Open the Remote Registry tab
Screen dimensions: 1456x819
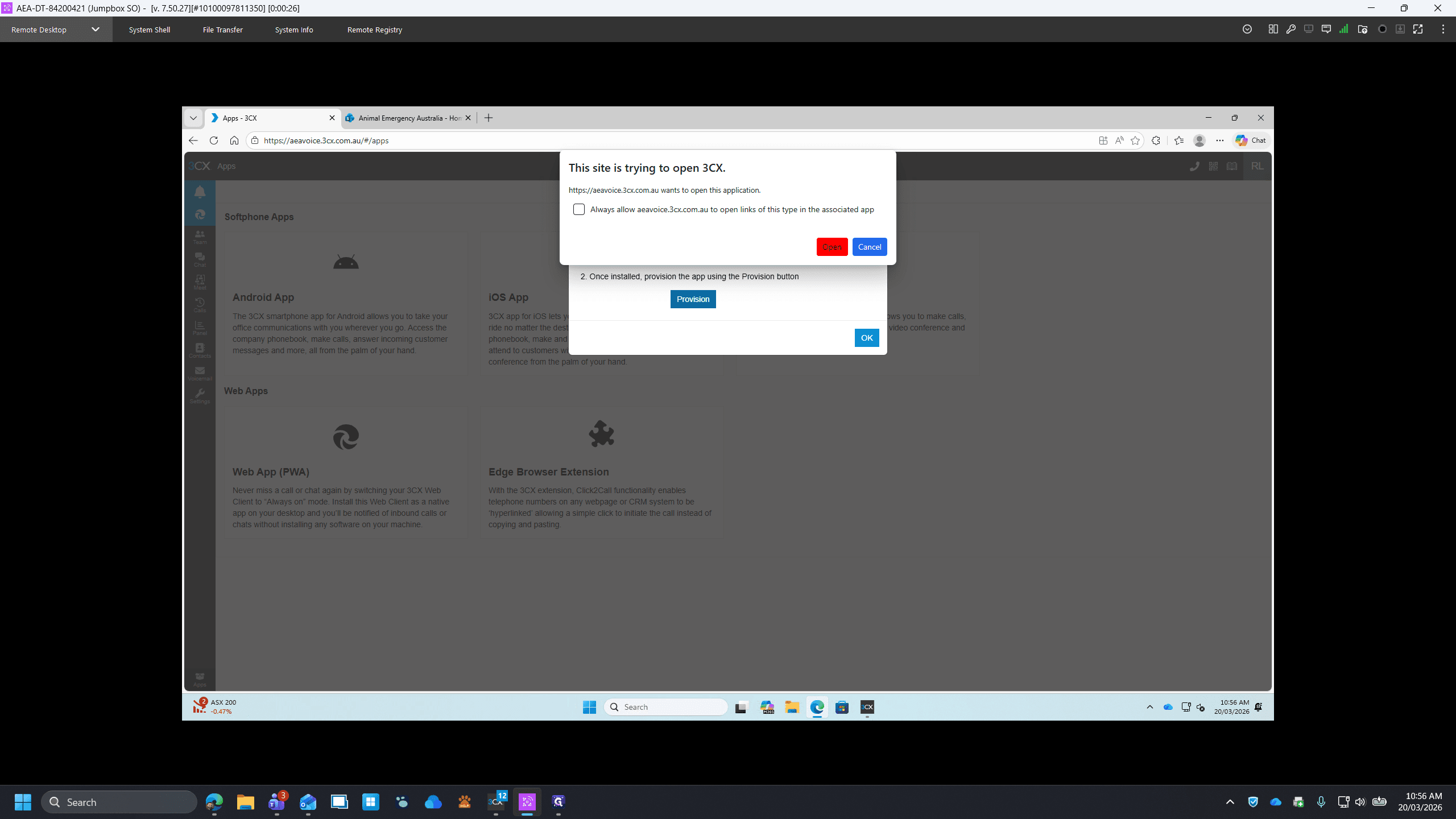pos(375,30)
